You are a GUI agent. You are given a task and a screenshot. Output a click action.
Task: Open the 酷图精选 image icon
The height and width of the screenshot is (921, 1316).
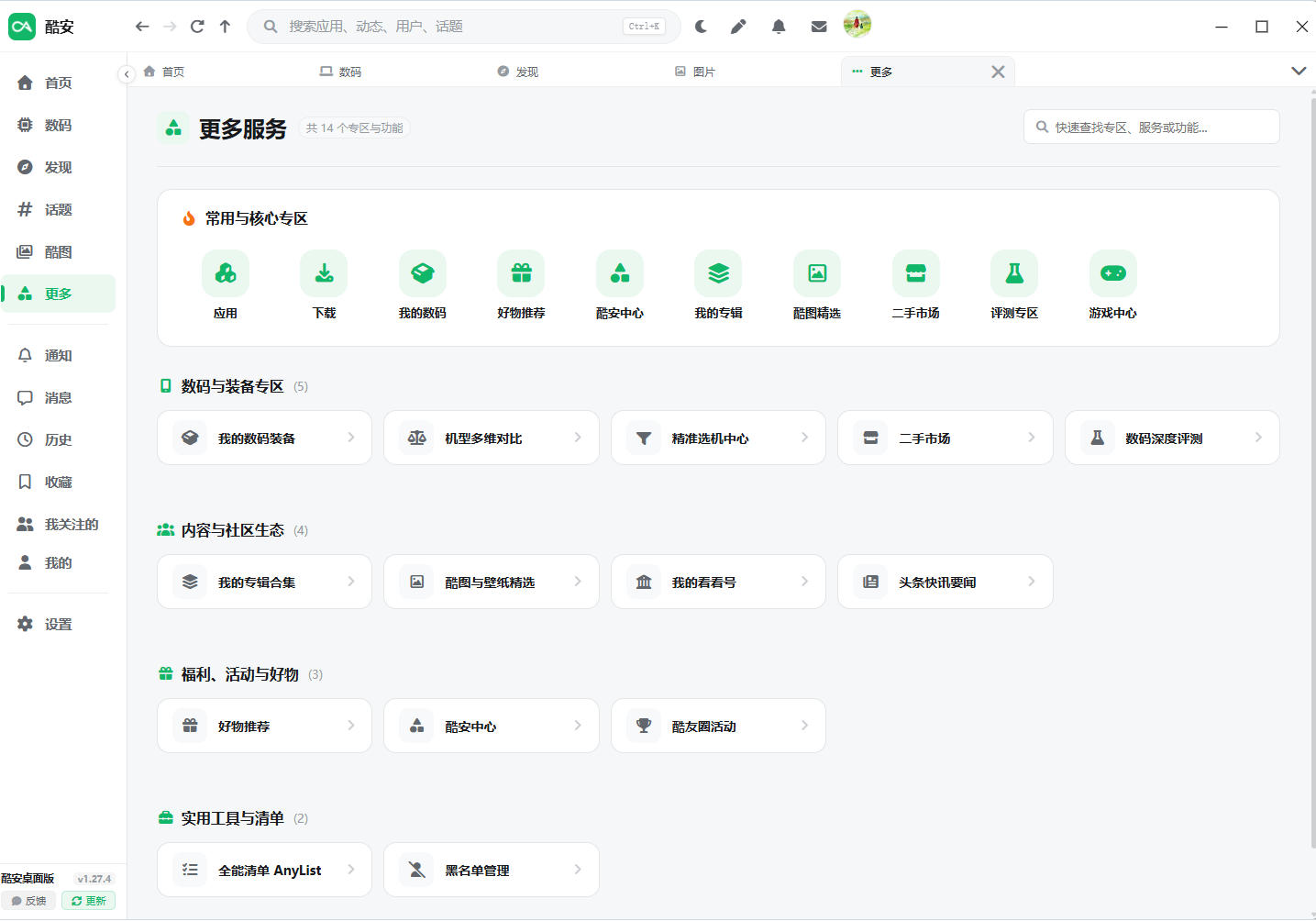click(x=817, y=273)
